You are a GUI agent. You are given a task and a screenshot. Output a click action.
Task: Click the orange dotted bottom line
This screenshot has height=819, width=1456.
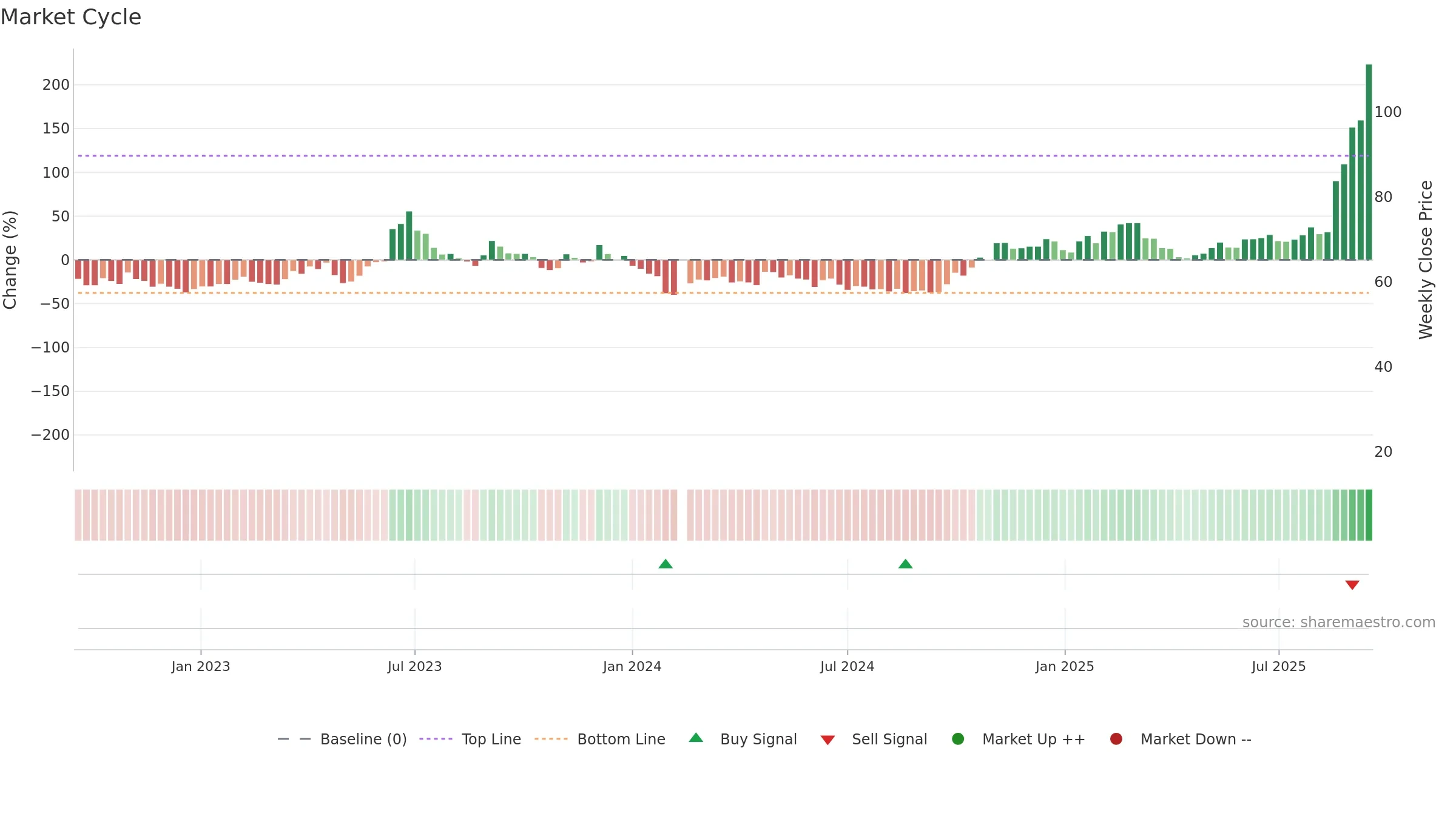[723, 293]
